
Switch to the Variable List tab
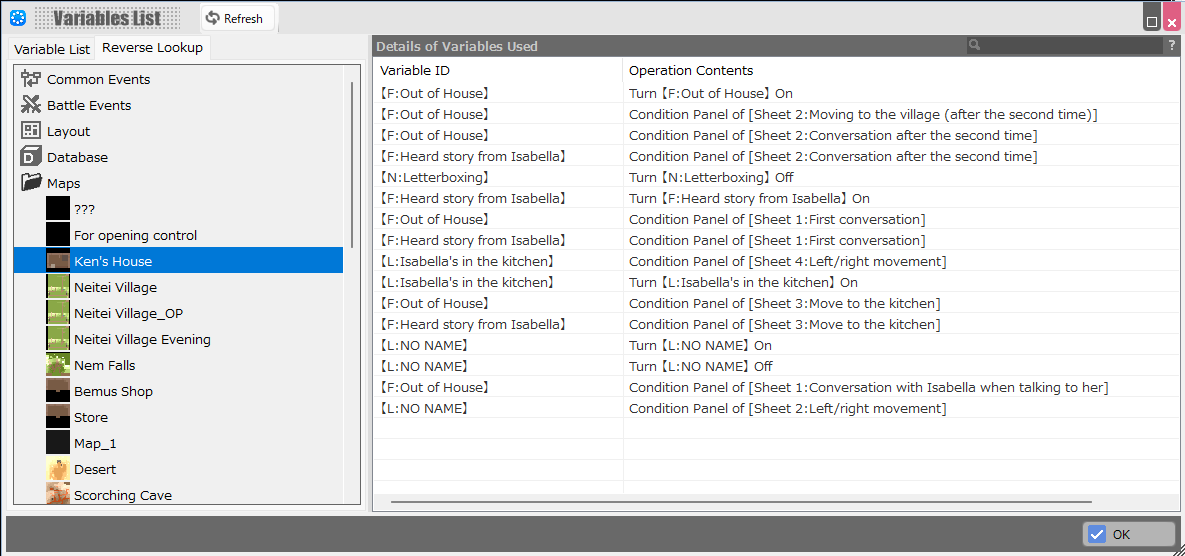tap(52, 49)
